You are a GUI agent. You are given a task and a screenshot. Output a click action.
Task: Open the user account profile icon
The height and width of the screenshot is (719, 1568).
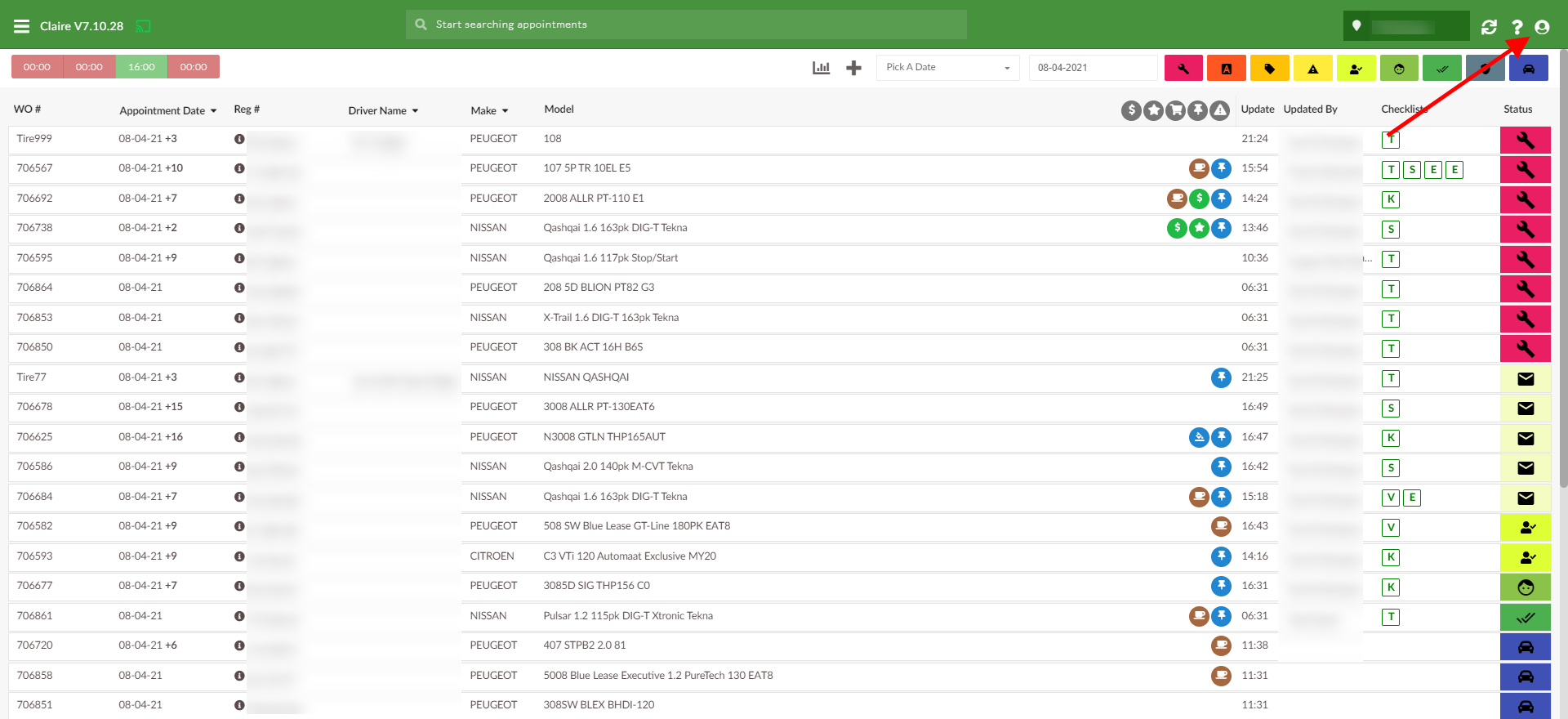coord(1542,27)
